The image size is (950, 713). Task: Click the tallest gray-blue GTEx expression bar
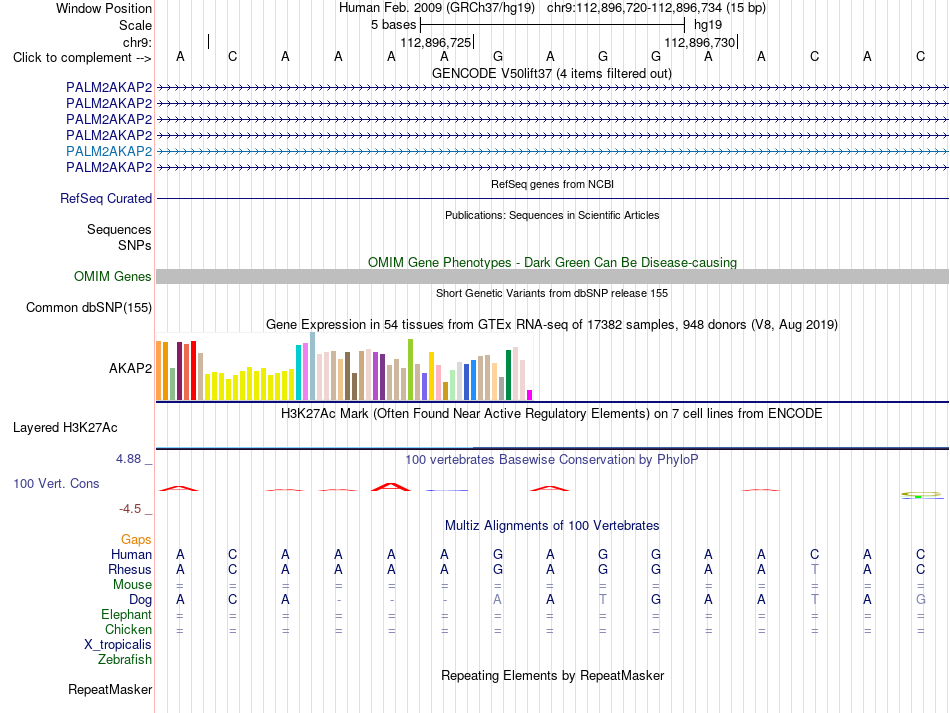point(313,366)
